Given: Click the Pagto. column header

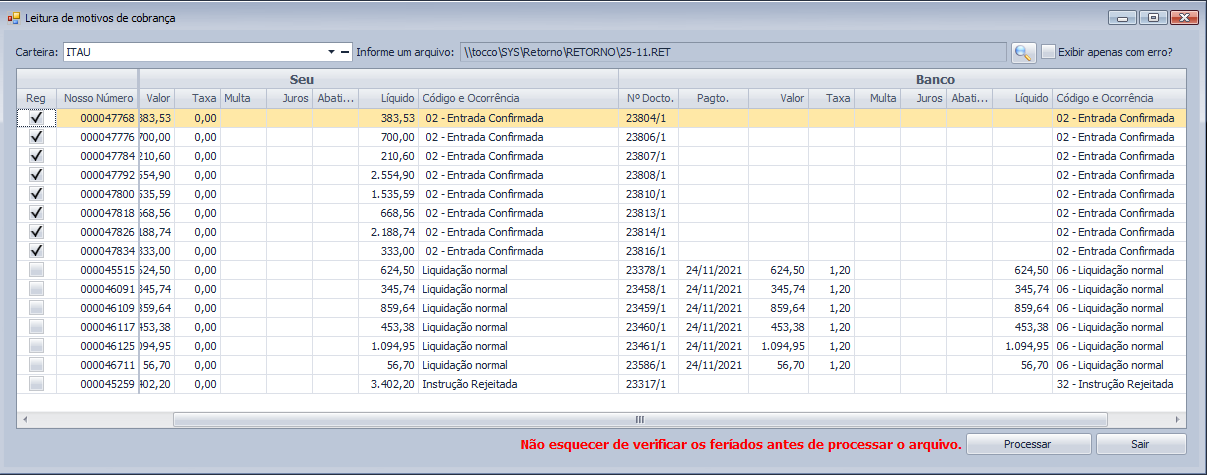Looking at the screenshot, I should [x=712, y=98].
